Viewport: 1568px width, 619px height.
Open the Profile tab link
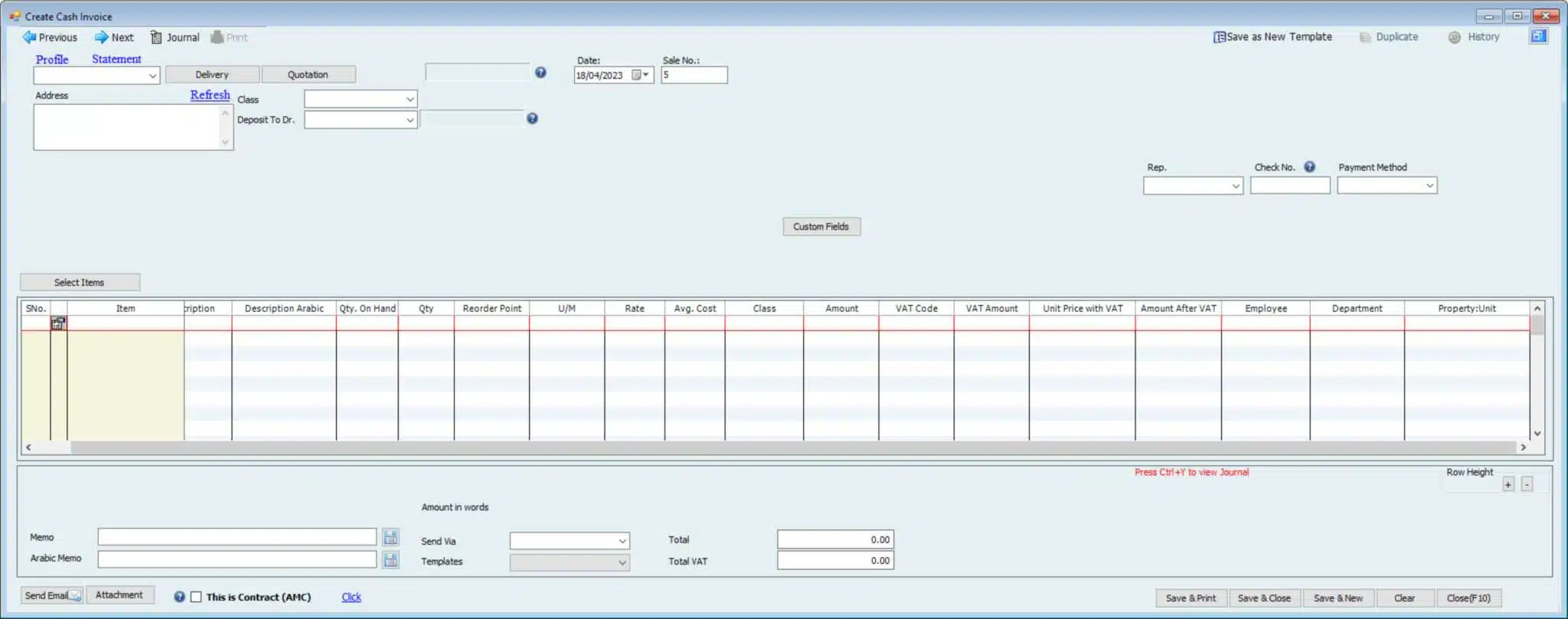(x=52, y=59)
